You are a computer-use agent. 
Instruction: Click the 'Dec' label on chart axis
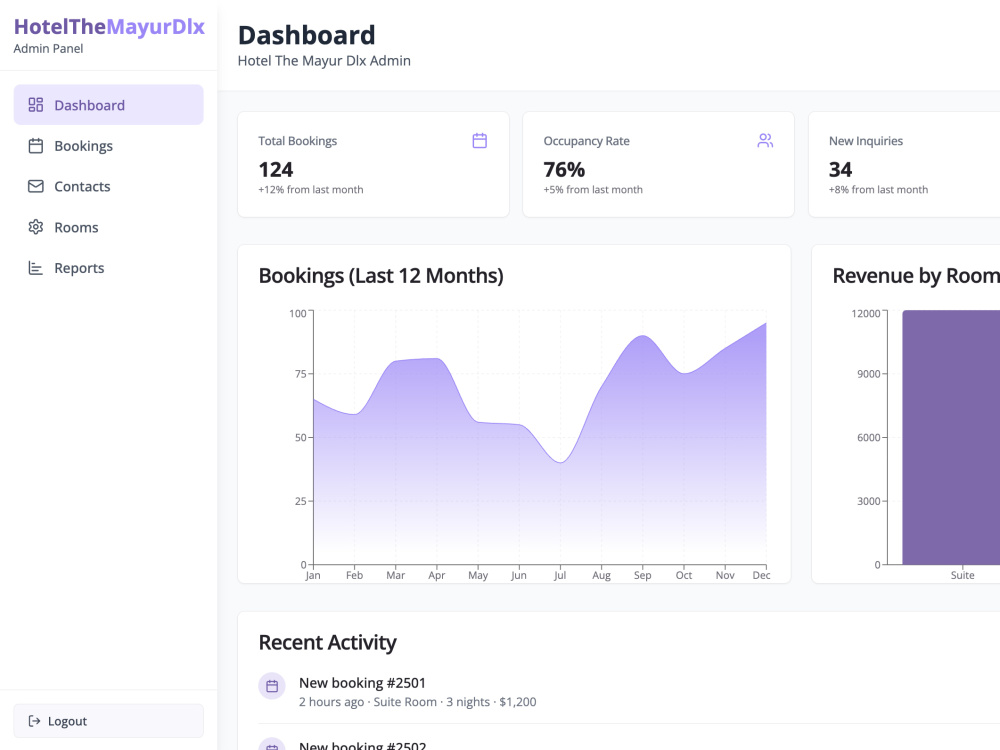(761, 575)
